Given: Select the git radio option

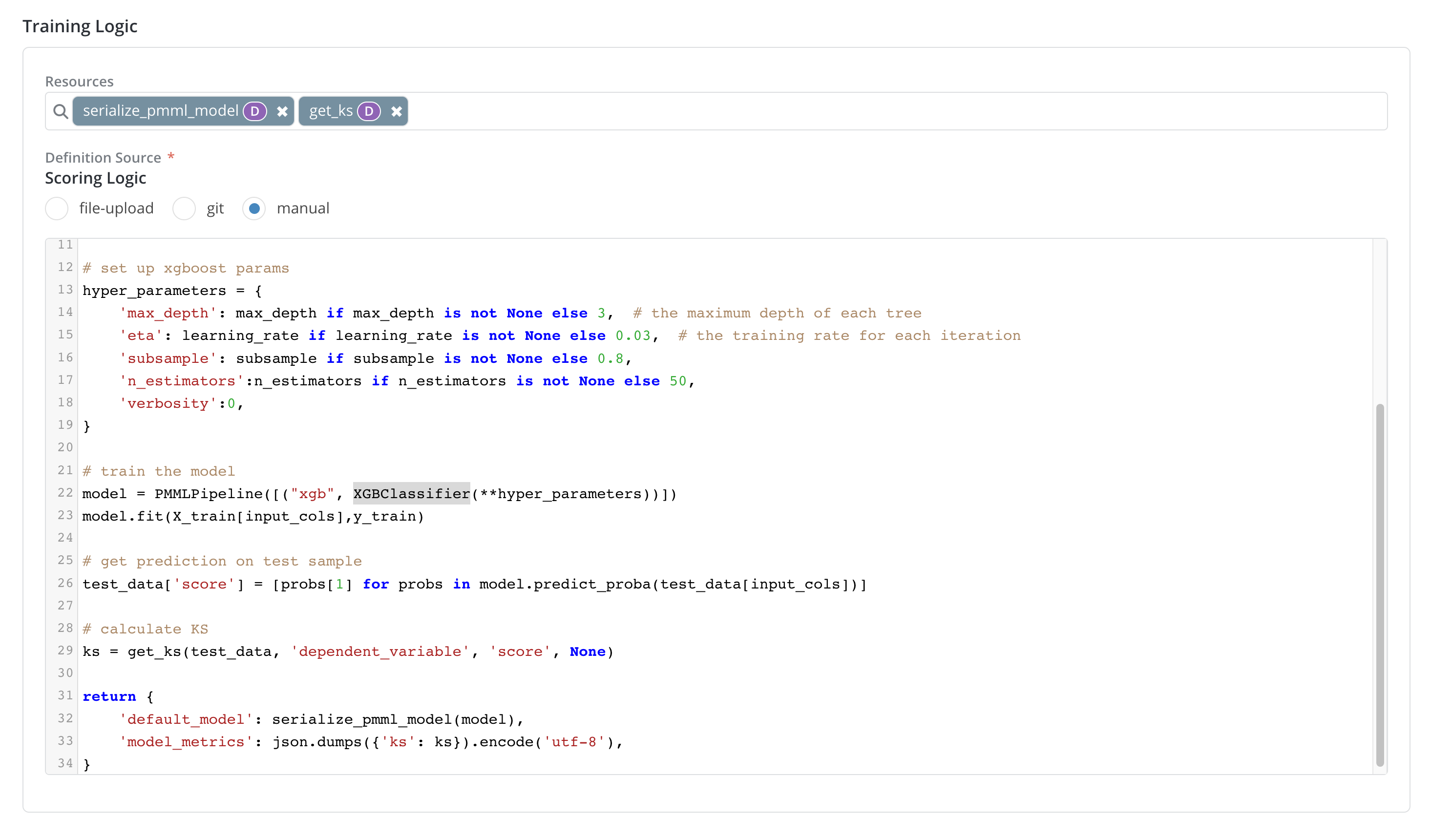Looking at the screenshot, I should point(184,209).
